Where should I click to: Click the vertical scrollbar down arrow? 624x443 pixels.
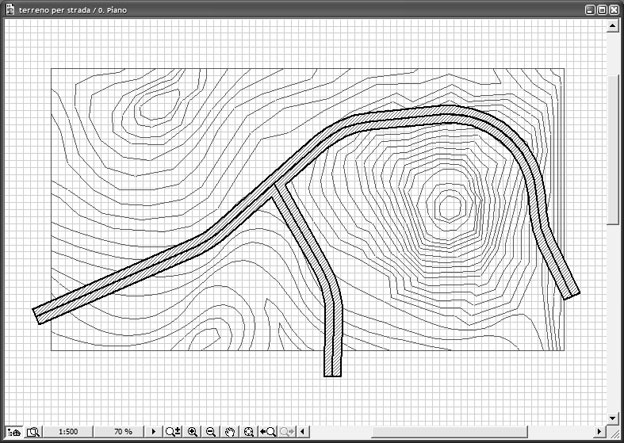[614, 417]
